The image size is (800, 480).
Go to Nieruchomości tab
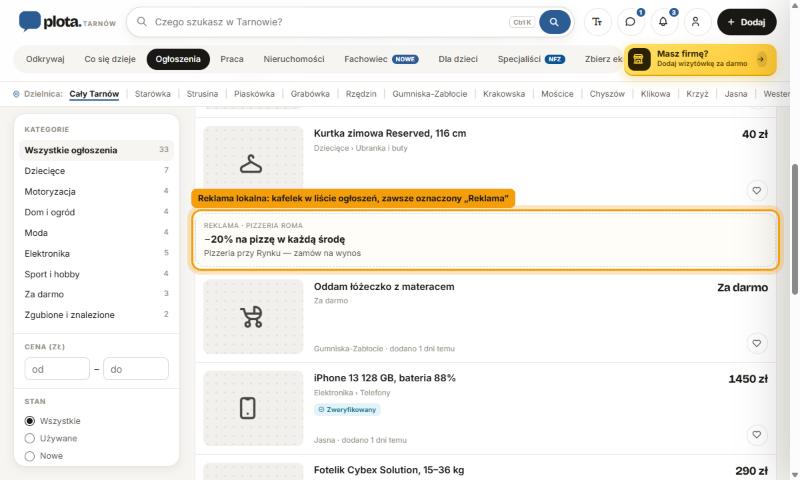294,59
